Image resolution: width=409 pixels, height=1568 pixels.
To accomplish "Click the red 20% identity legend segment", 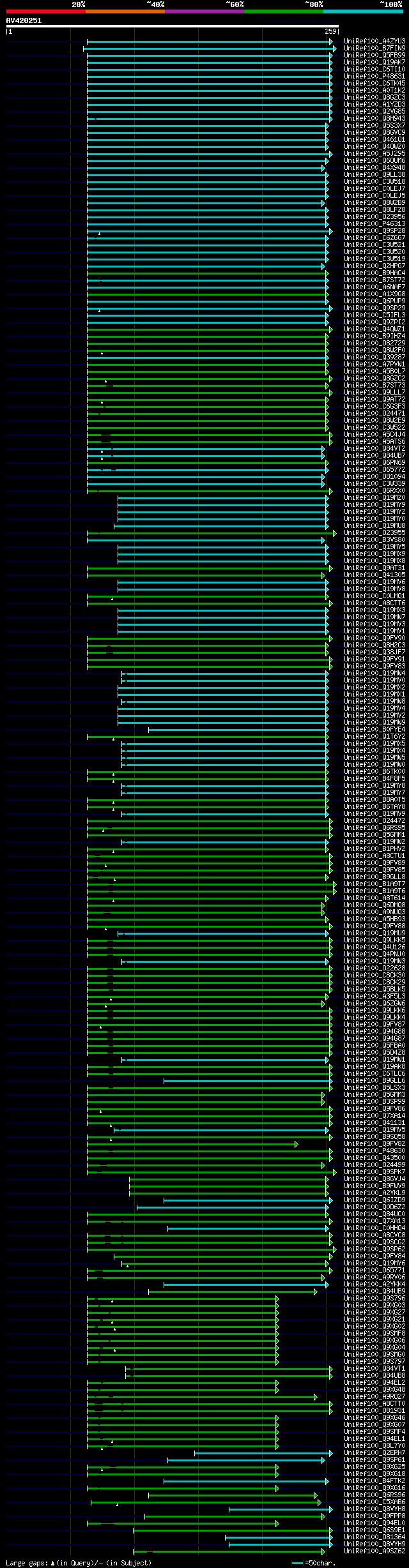I will pos(46,11).
